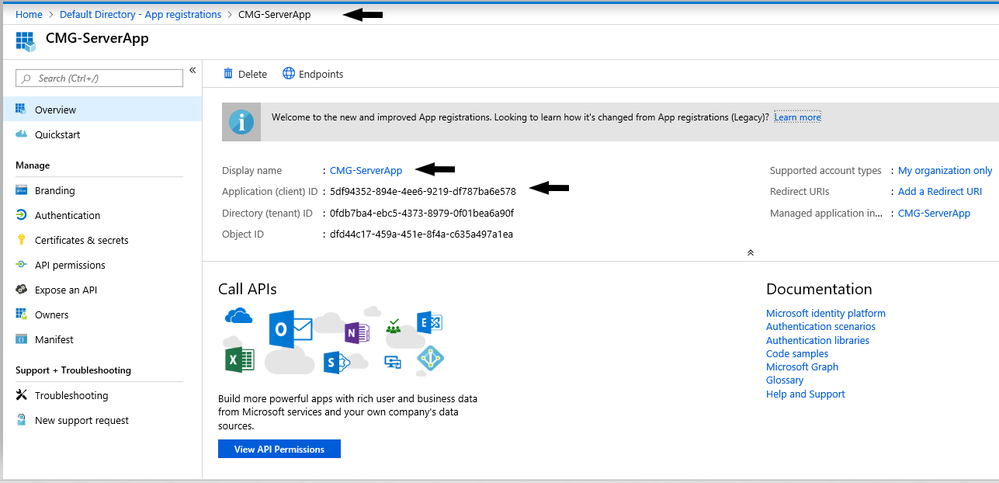The width and height of the screenshot is (999, 483).
Task: Go to API permissions in the menu
Action: [x=102, y=264]
